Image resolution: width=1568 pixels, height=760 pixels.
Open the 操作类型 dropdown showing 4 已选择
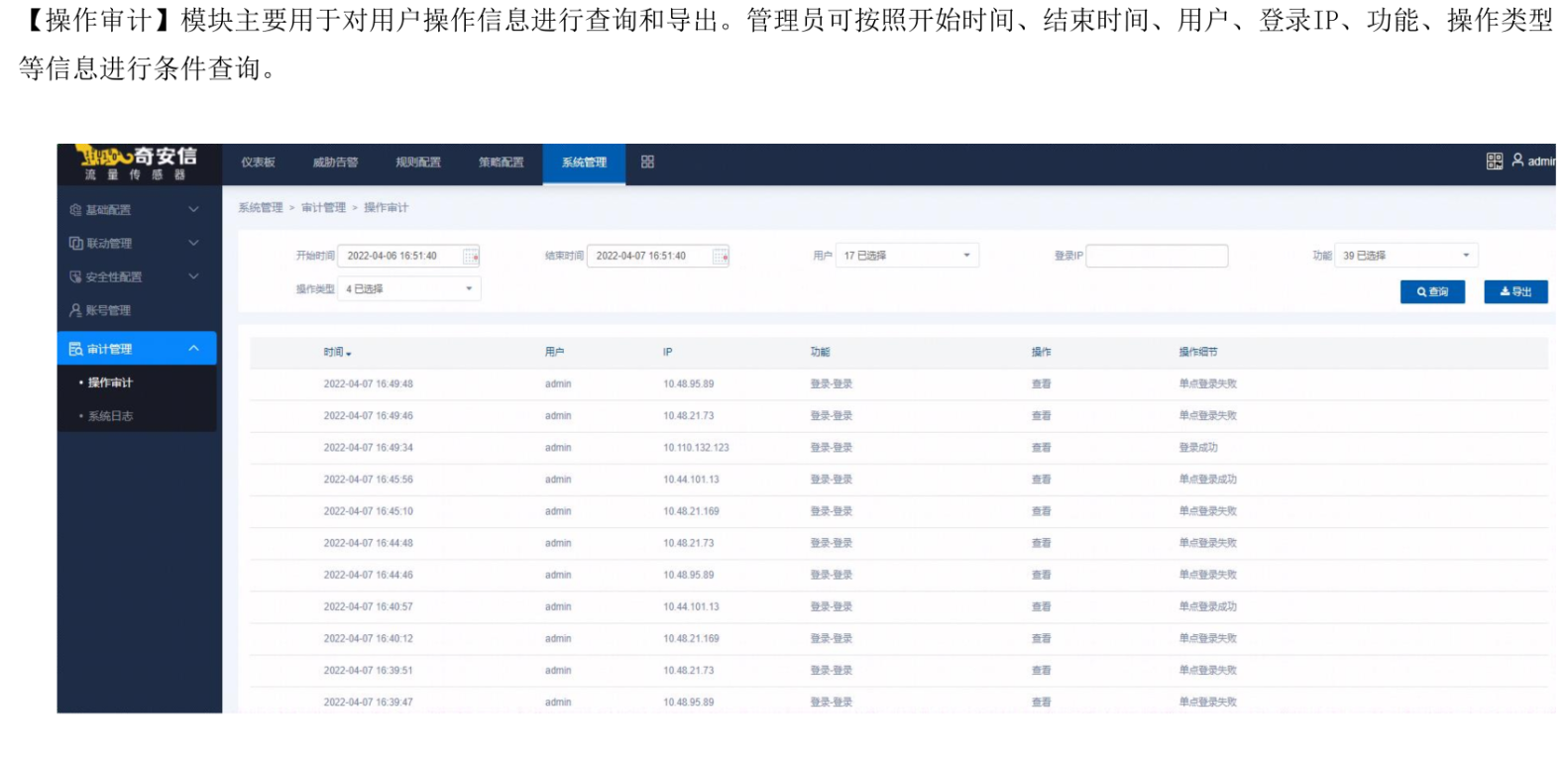408,289
